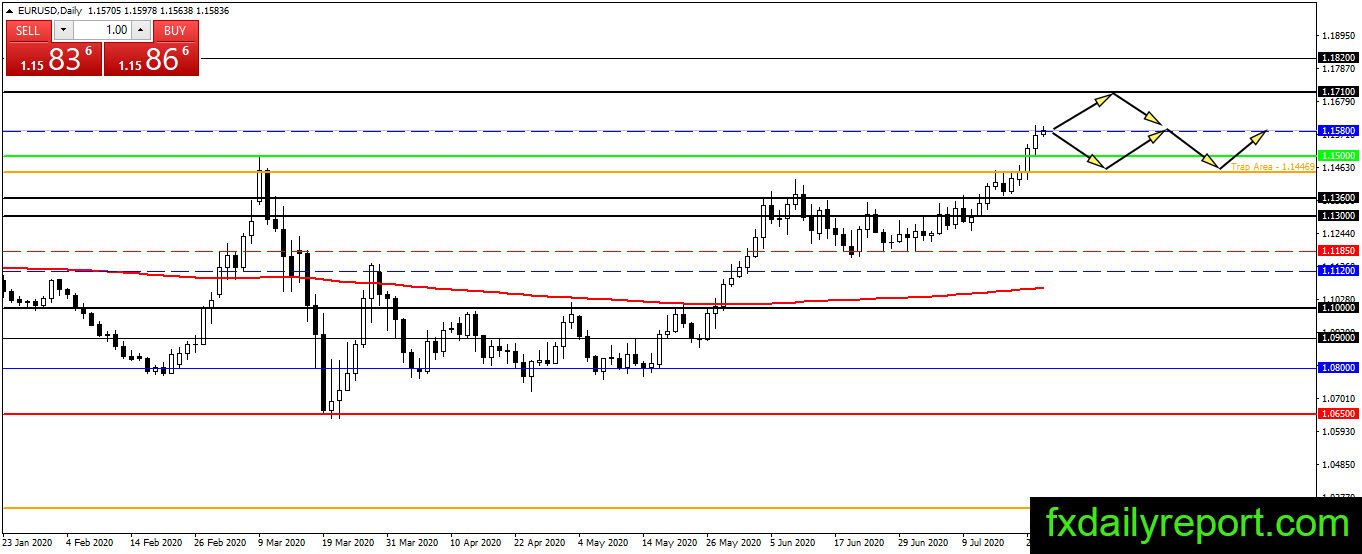
Task: Click the 22 Apr 2020 date label
Action: click(540, 543)
